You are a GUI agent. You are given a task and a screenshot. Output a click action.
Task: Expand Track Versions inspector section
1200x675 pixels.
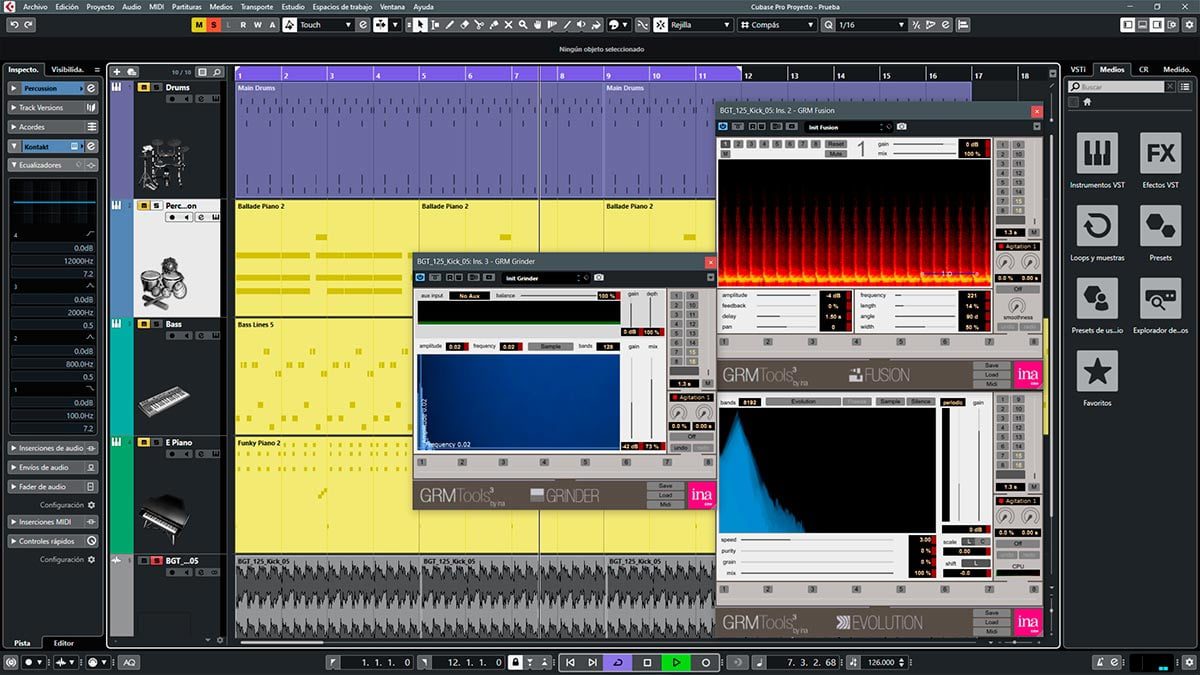tap(53, 107)
